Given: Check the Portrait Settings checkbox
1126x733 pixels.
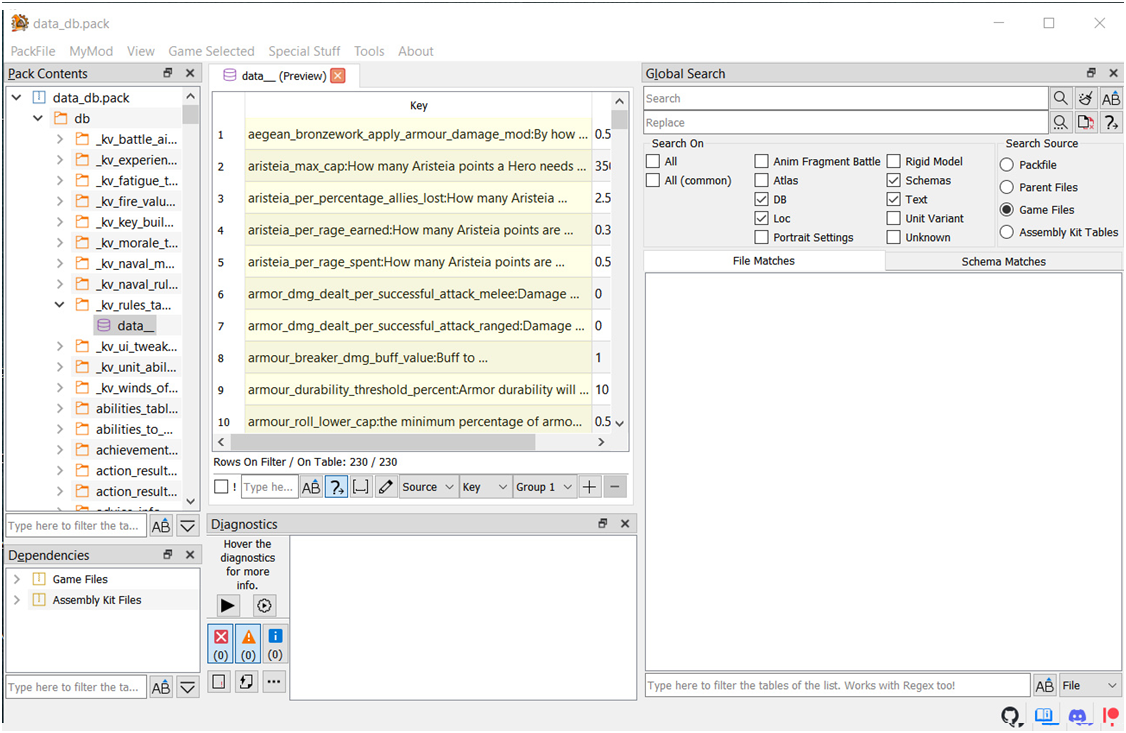Looking at the screenshot, I should (x=762, y=237).
